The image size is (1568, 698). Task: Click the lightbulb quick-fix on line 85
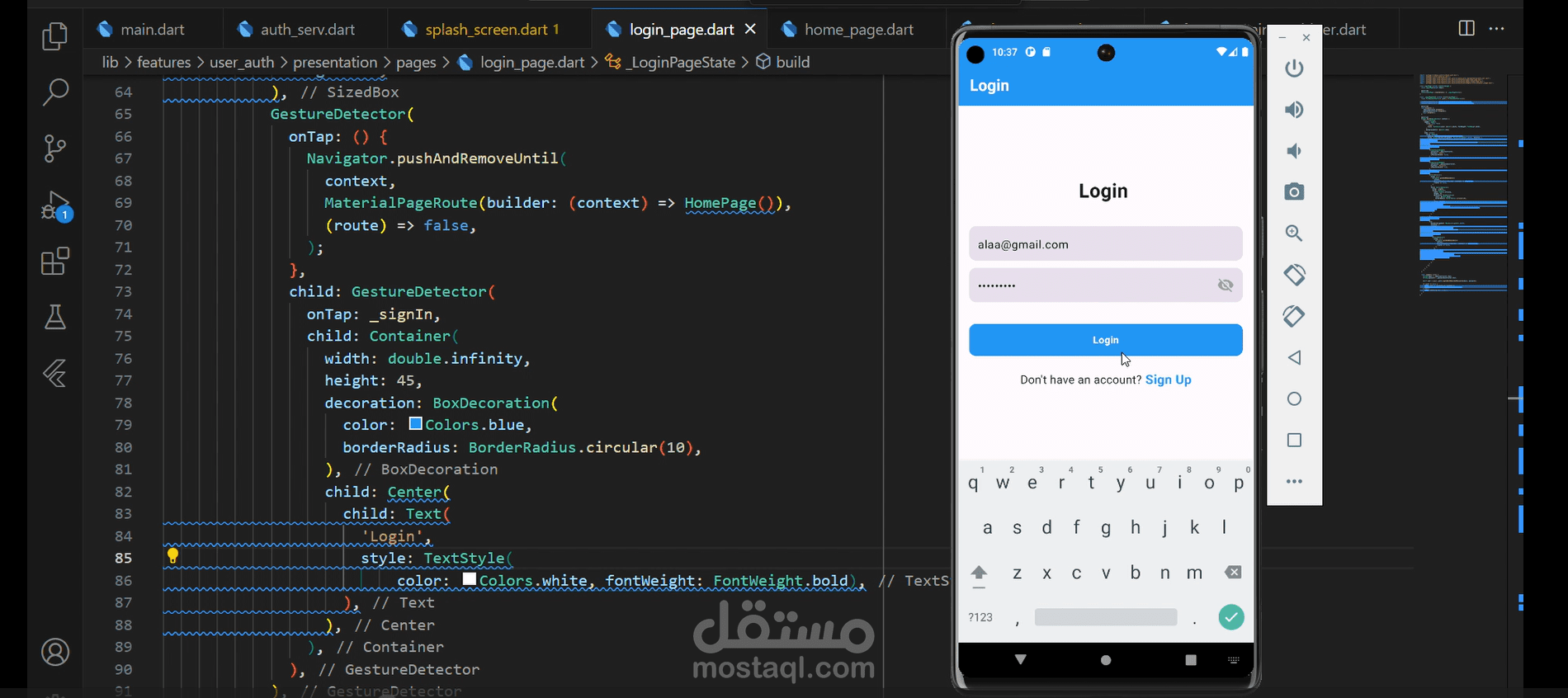coord(172,556)
